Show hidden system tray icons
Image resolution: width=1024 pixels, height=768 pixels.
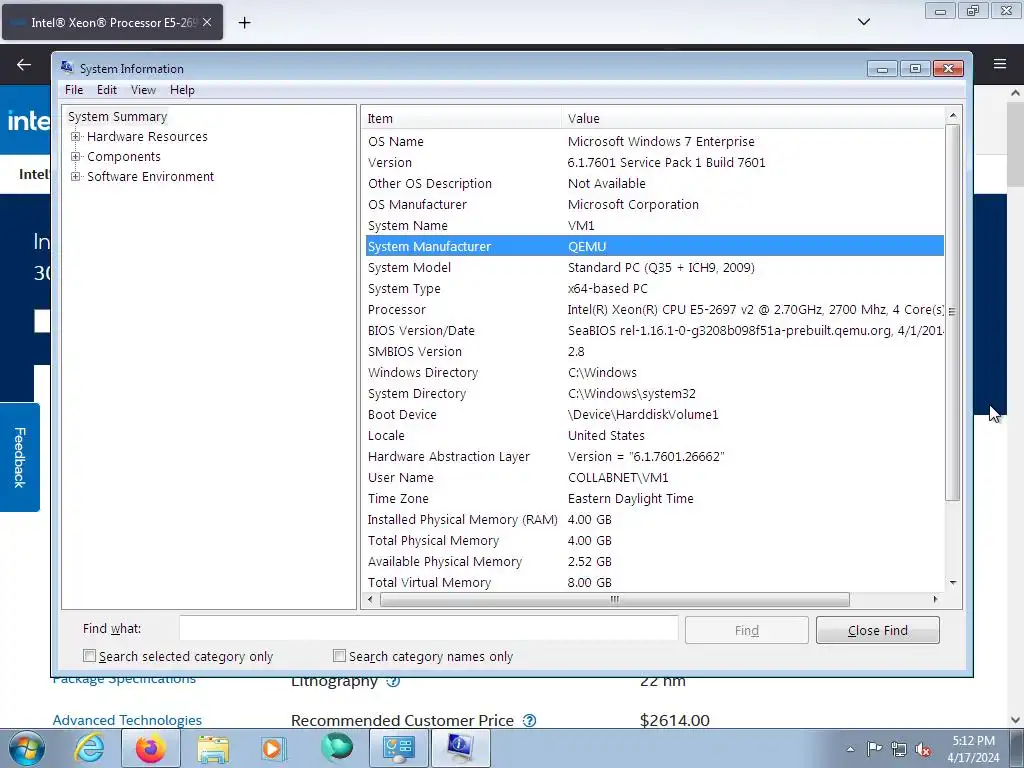tap(850, 749)
